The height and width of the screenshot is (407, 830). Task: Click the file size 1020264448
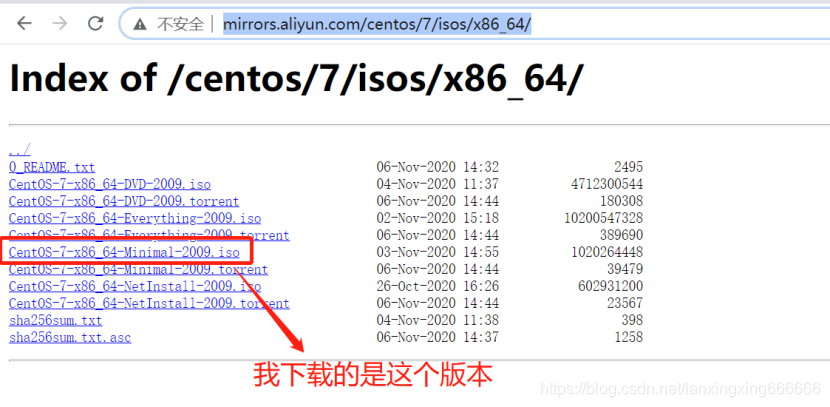(607, 252)
